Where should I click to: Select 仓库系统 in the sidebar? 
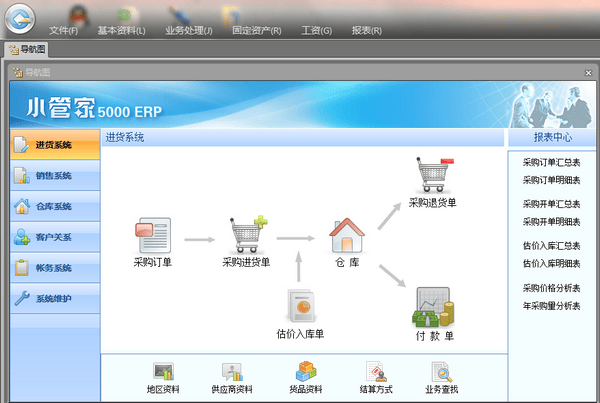coord(53,207)
